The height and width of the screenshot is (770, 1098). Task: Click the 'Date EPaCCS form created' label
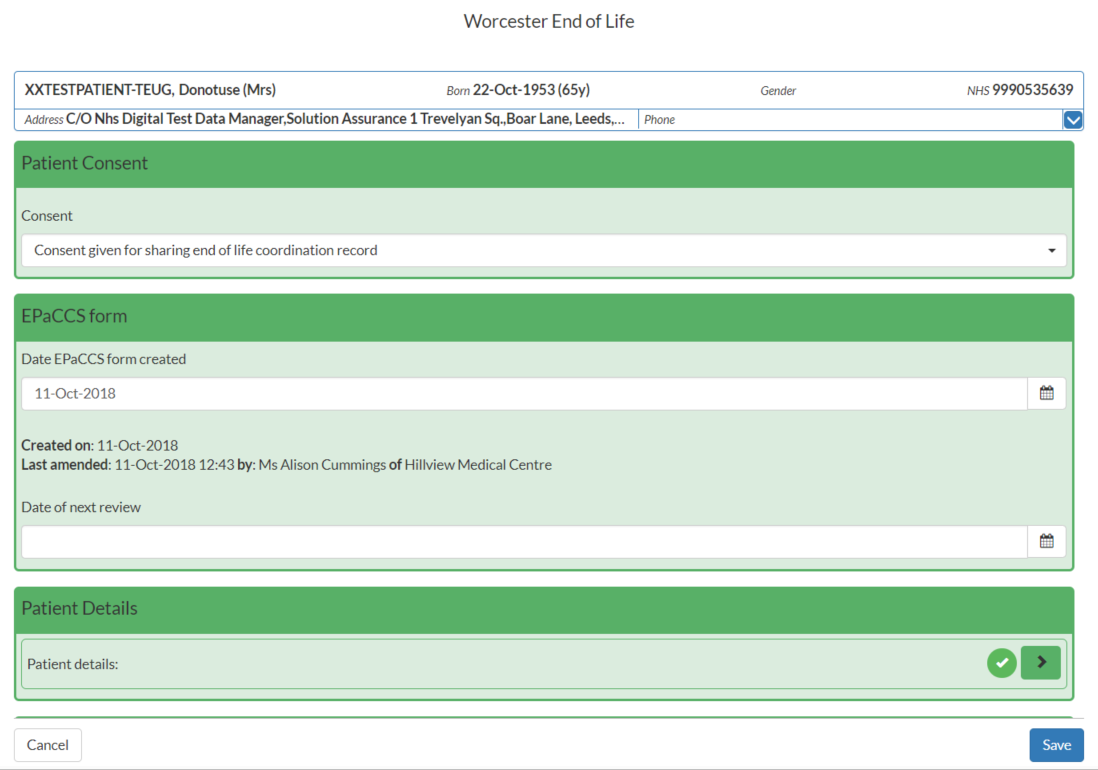104,359
